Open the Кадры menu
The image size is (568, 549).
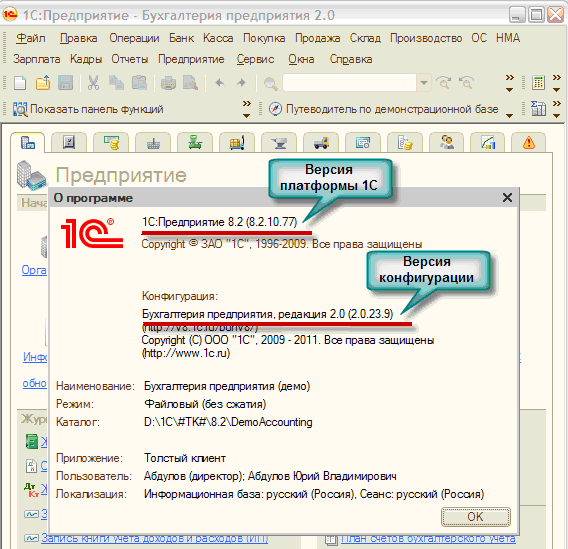pos(86,59)
